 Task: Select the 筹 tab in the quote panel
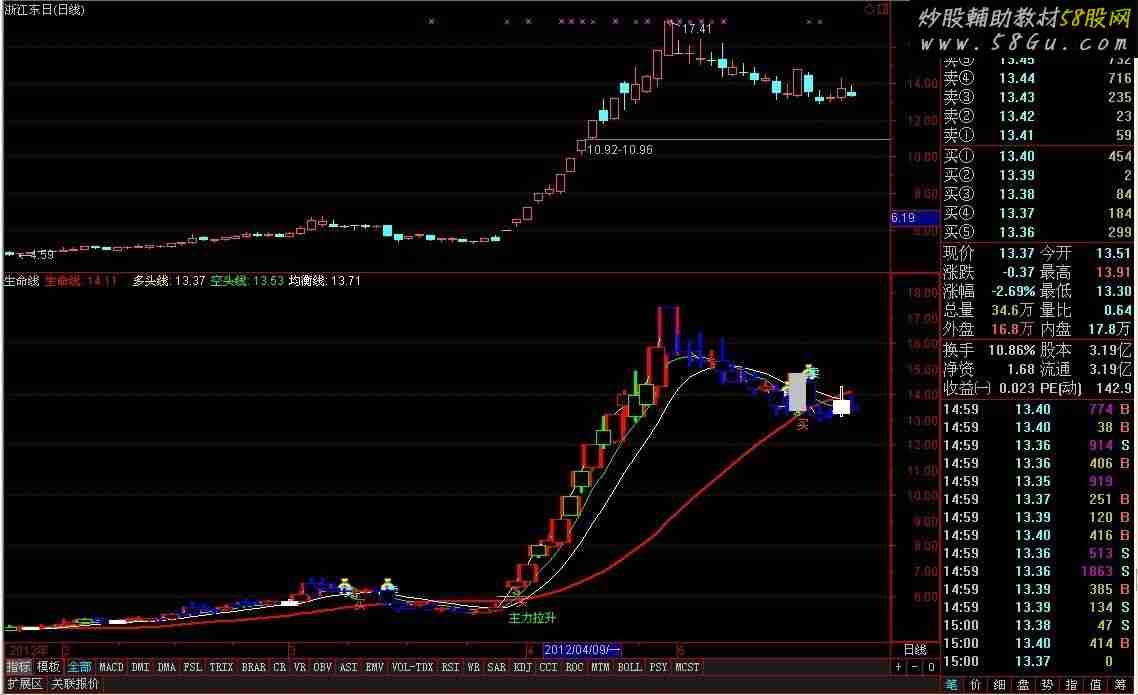click(x=1120, y=684)
